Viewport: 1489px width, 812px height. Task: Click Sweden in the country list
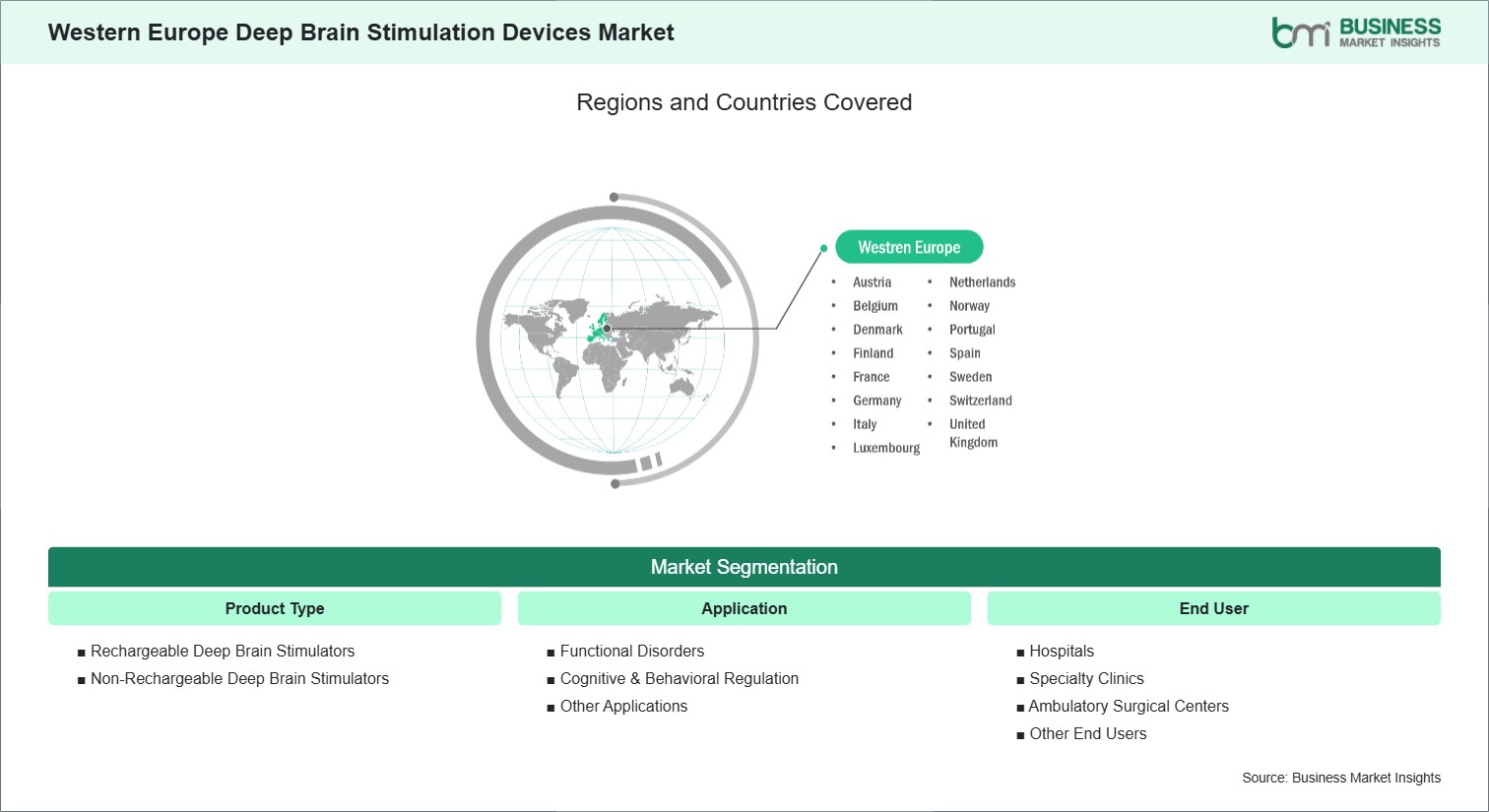(x=971, y=377)
